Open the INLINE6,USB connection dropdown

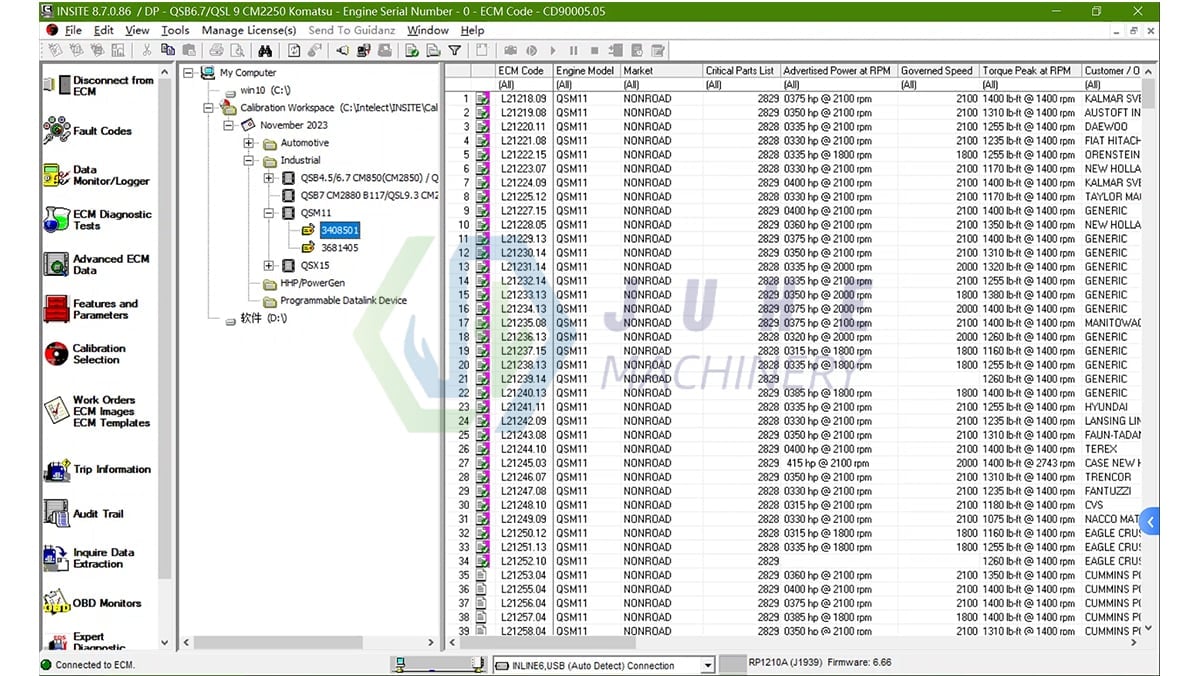coord(707,664)
